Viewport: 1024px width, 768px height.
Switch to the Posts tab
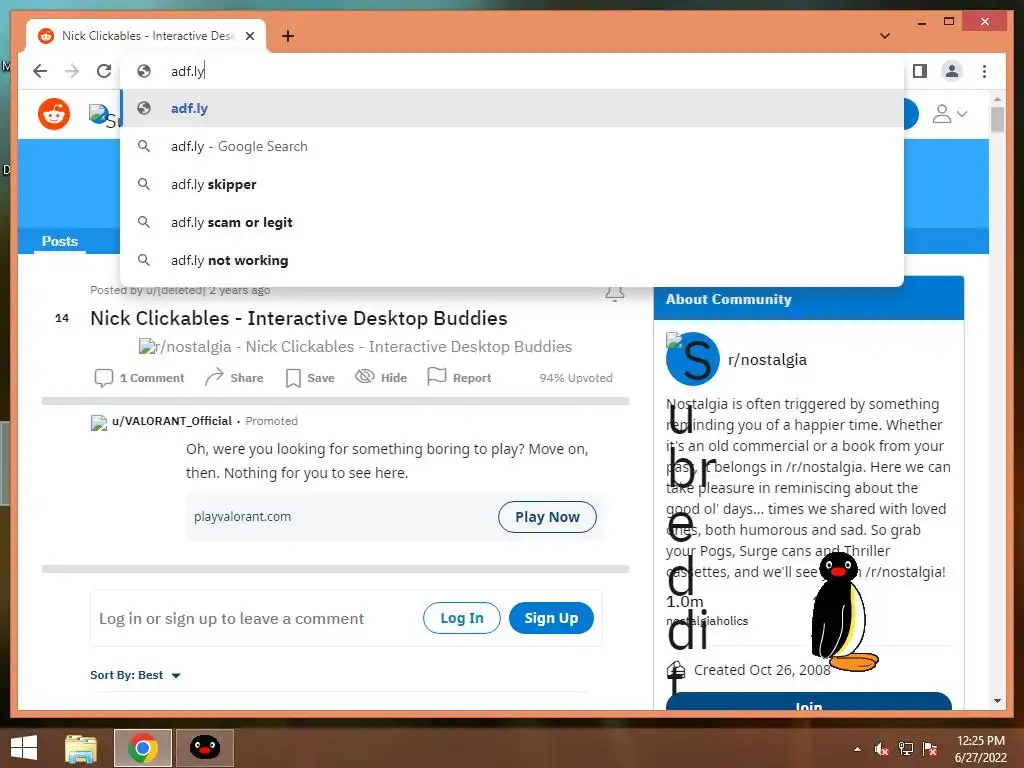tap(59, 241)
